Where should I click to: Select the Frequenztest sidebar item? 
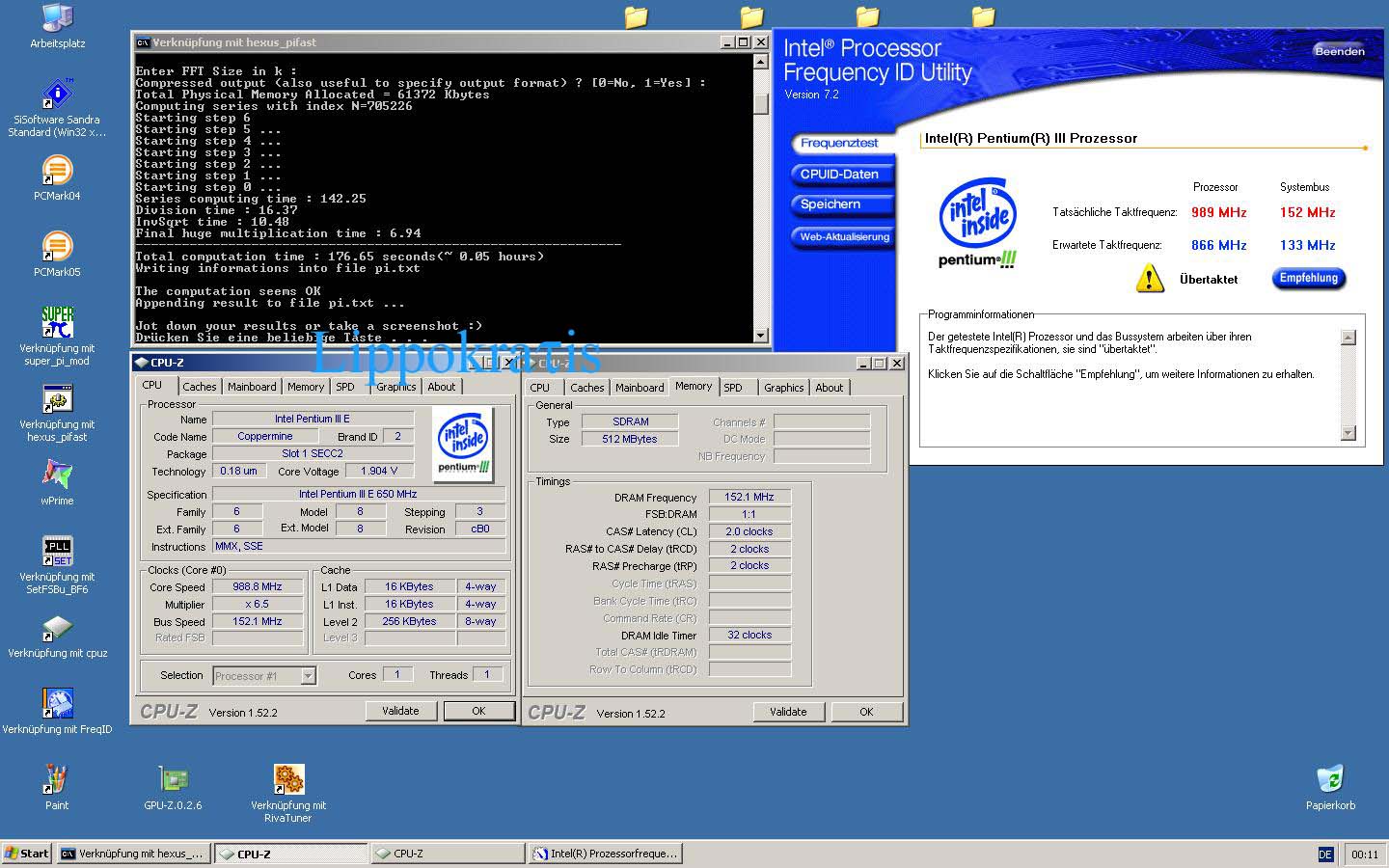840,143
